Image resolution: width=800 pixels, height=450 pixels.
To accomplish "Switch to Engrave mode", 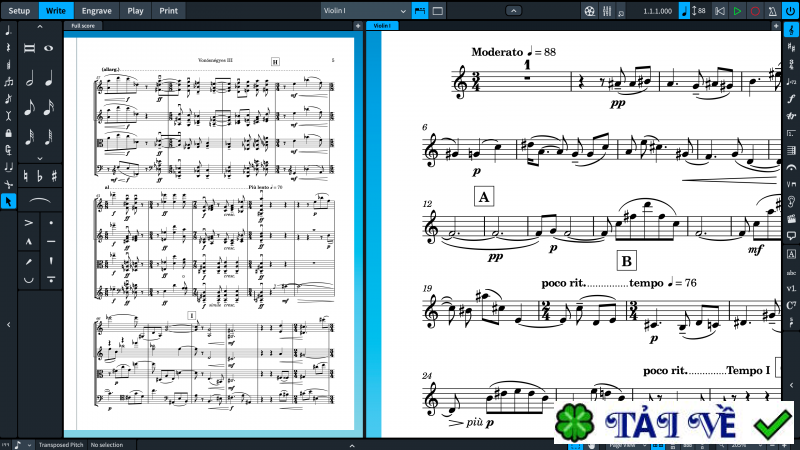I will point(96,11).
